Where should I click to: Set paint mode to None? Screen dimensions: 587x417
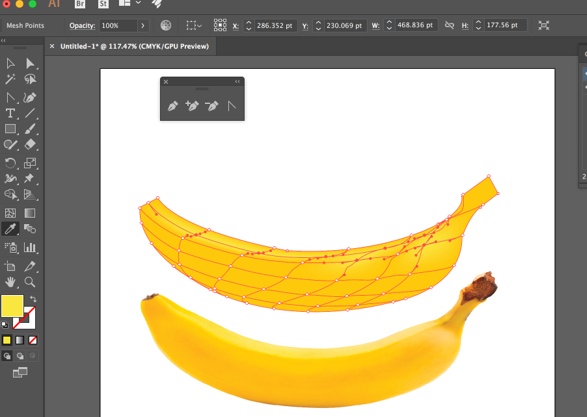point(33,340)
